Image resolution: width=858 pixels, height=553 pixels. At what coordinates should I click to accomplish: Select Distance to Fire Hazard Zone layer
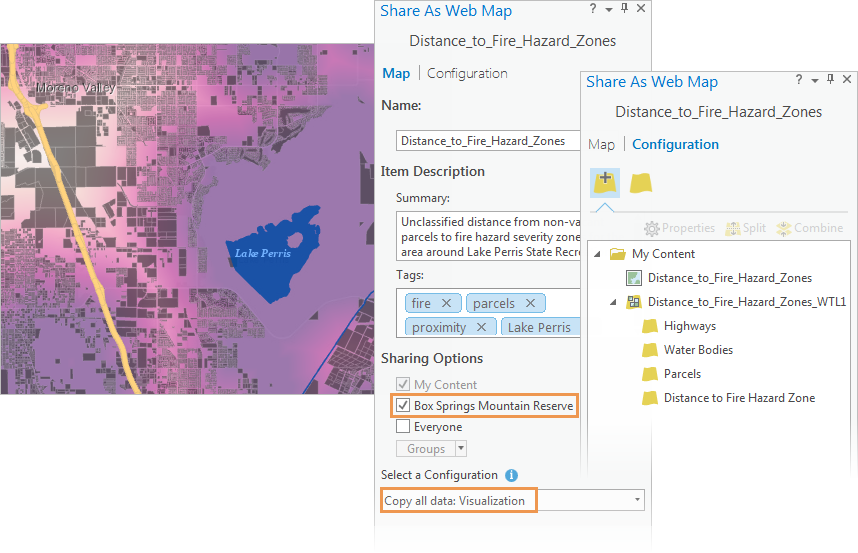[739, 398]
